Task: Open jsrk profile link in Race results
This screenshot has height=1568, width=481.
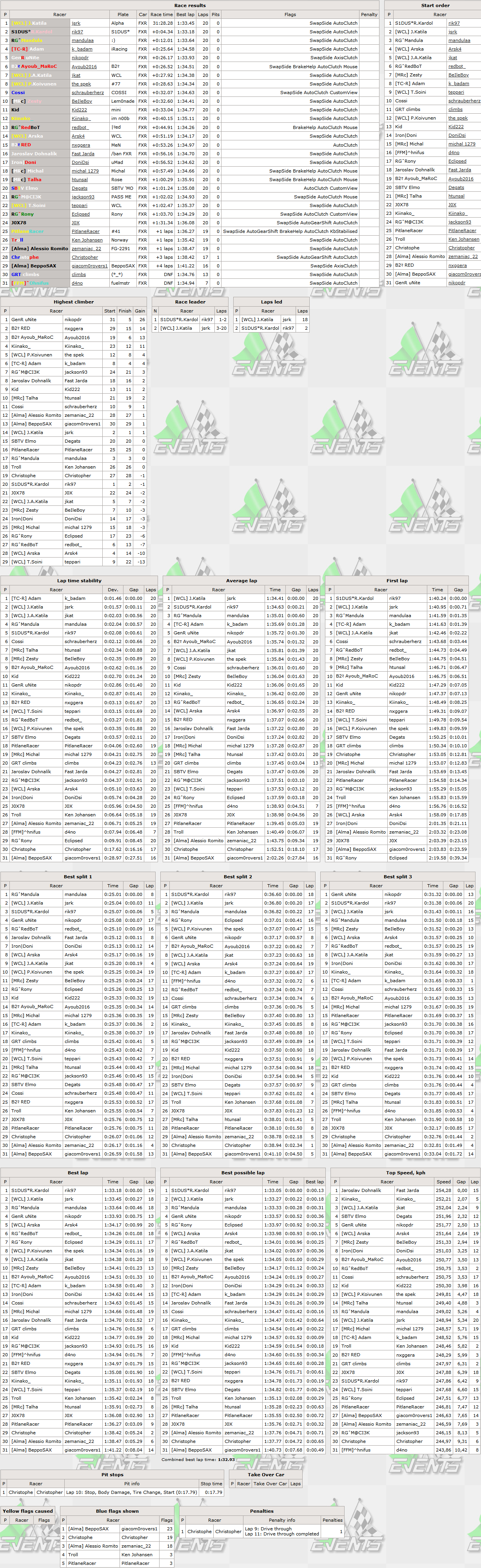Action: coord(76,23)
